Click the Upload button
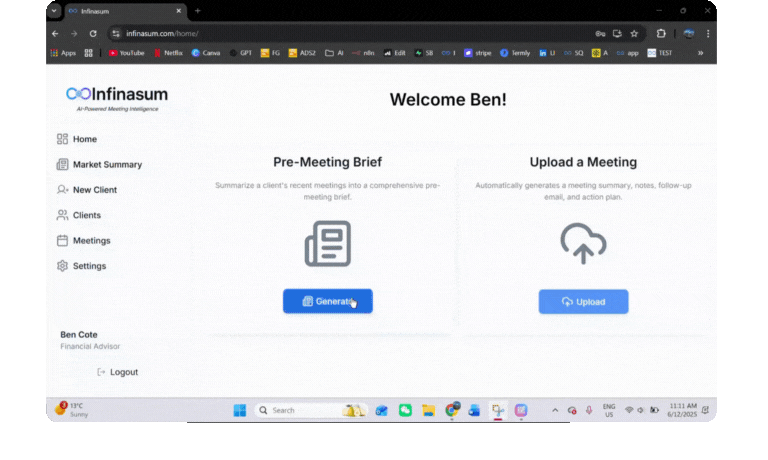This screenshot has width=768, height=460. (583, 302)
